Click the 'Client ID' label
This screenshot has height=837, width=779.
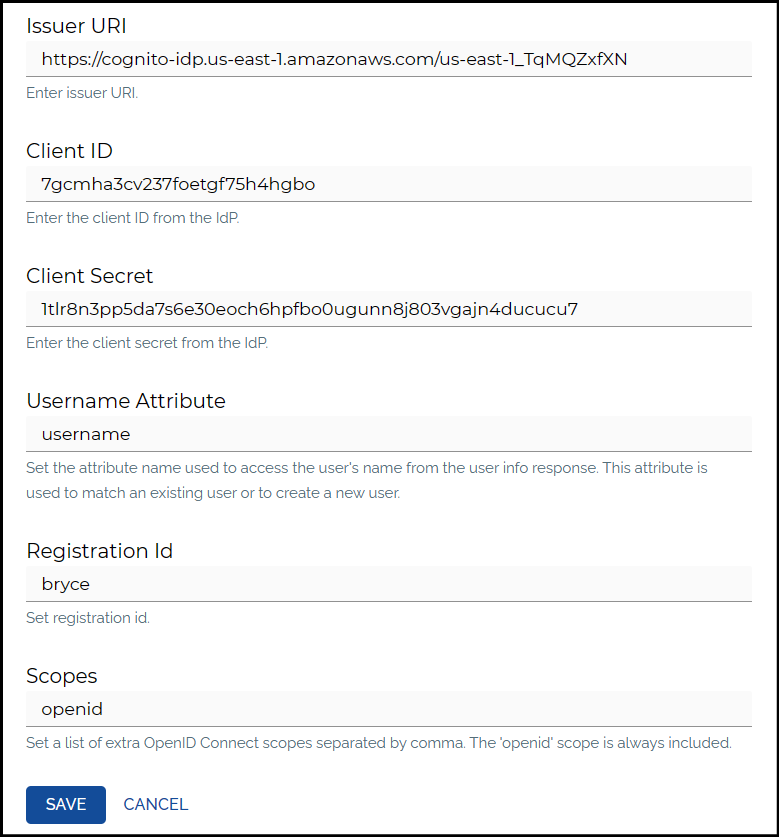coord(69,151)
